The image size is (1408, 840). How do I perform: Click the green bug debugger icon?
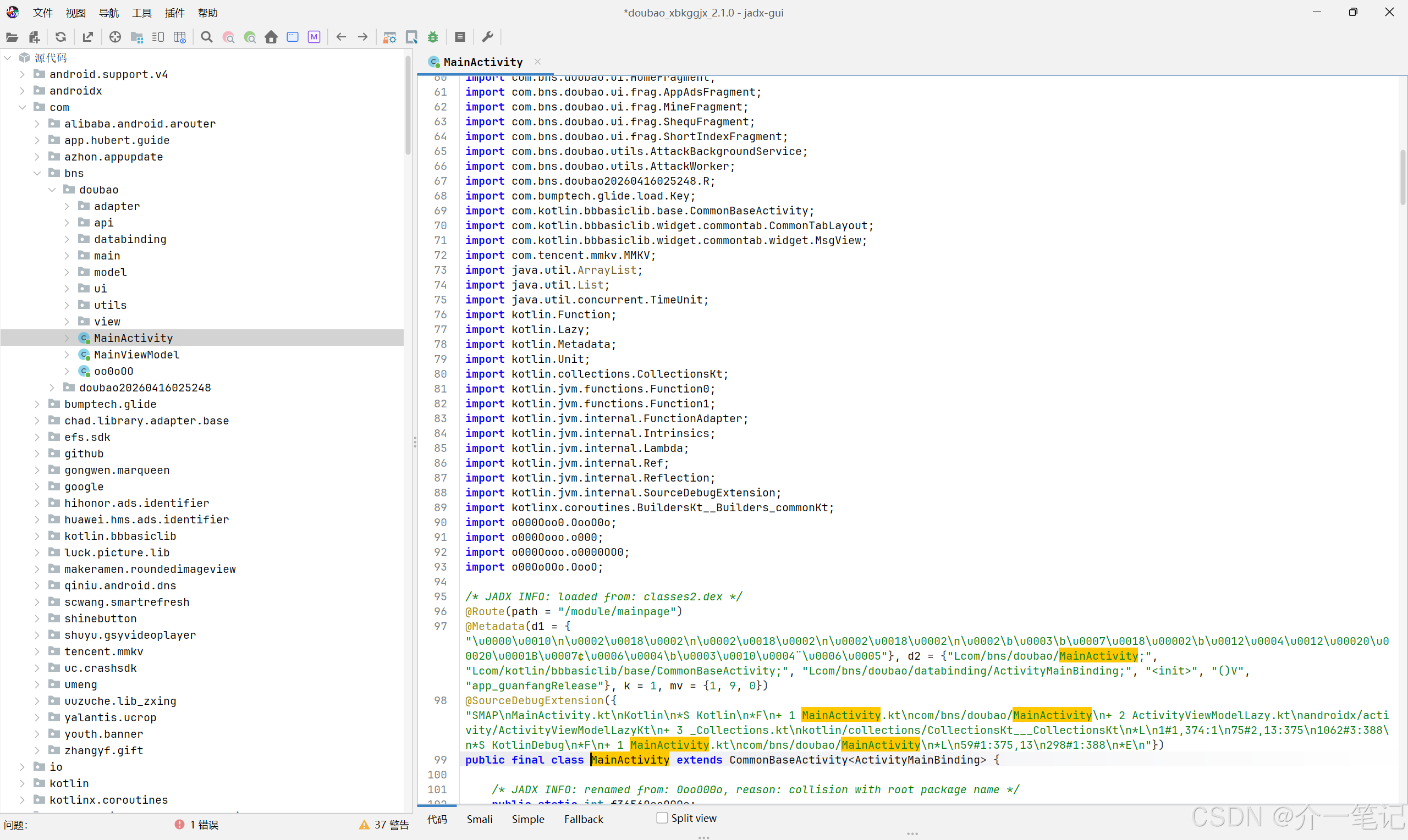(433, 37)
